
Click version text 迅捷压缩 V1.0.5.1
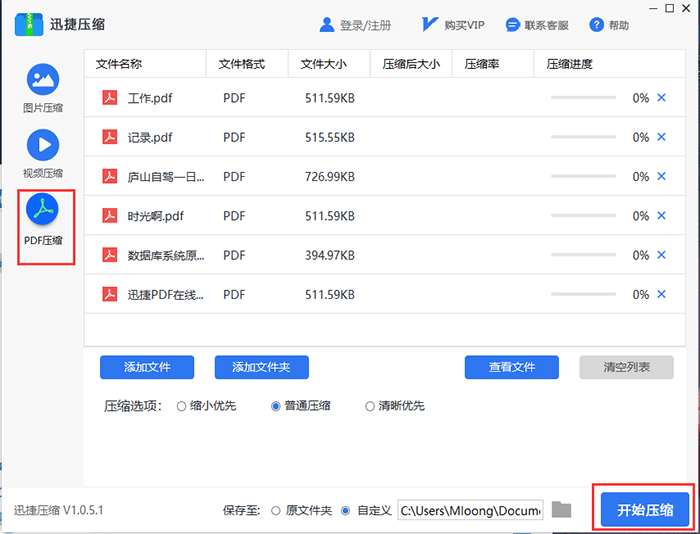click(58, 510)
